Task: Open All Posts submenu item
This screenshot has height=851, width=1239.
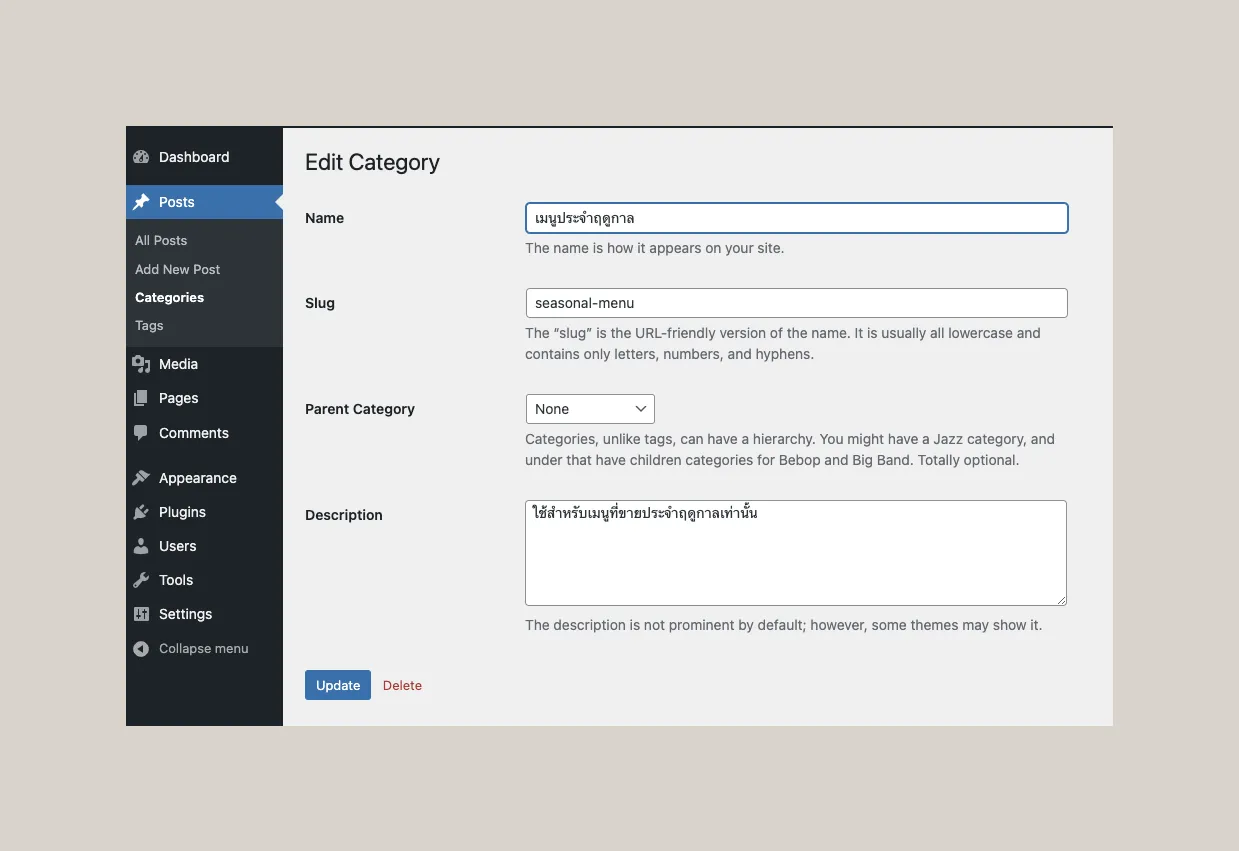Action: point(161,240)
